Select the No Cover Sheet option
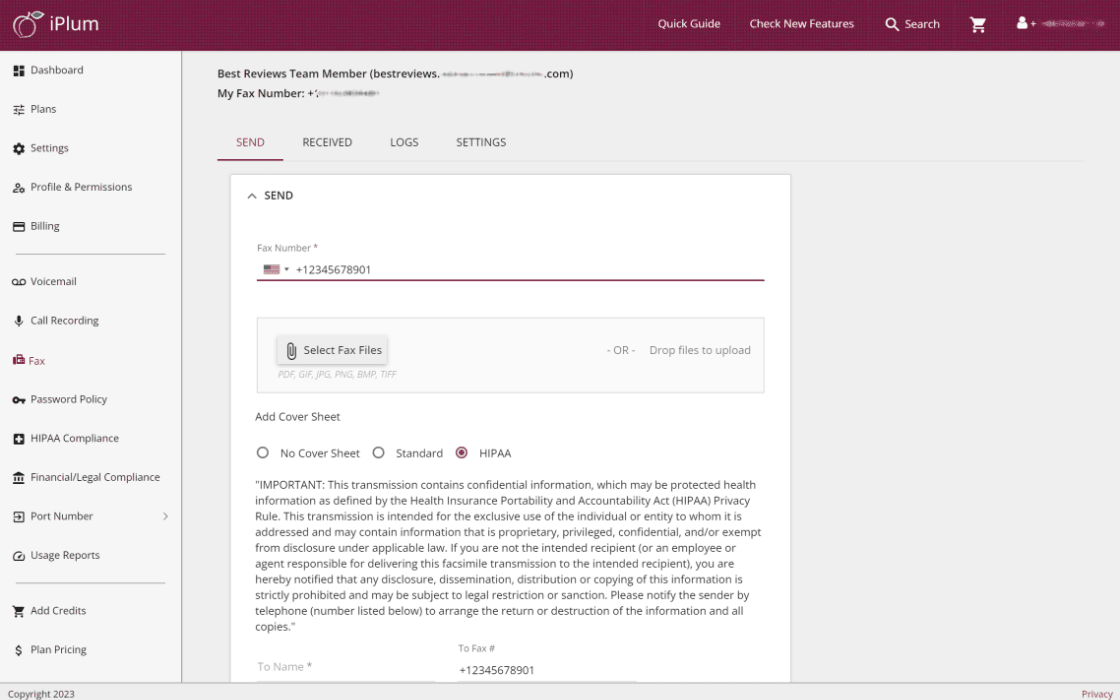Viewport: 1120px width, 700px height. tap(263, 453)
